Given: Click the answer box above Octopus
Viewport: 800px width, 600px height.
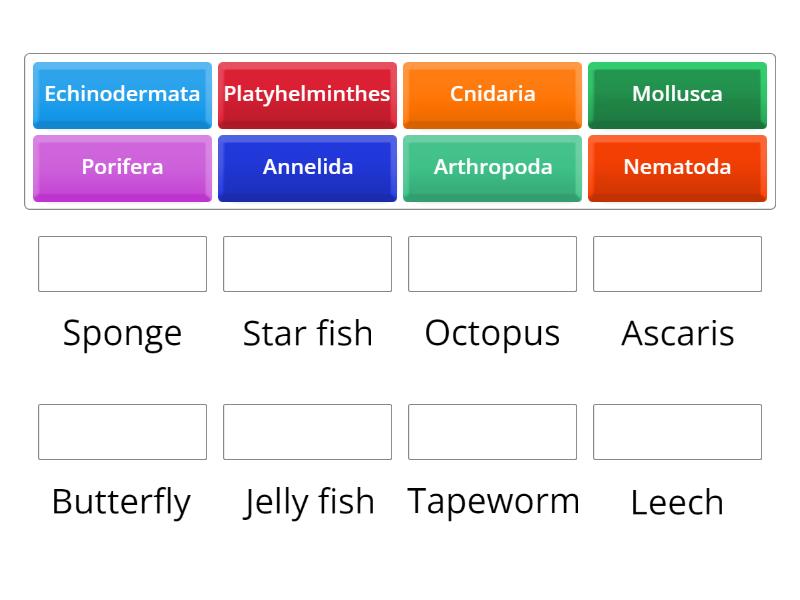Looking at the screenshot, I should (x=492, y=264).
